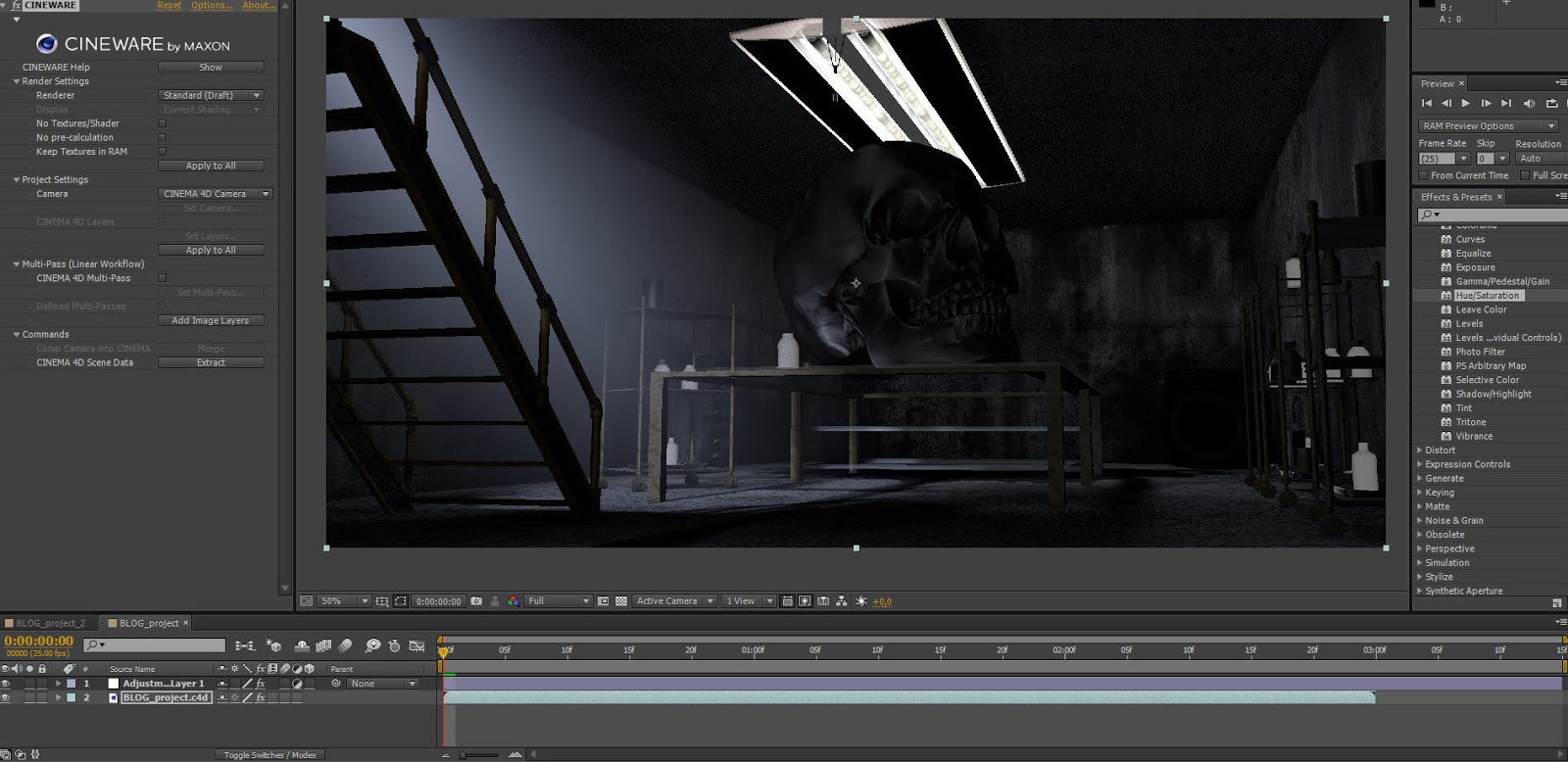
Task: Enable No Textures/Shader checkbox
Action: point(163,123)
